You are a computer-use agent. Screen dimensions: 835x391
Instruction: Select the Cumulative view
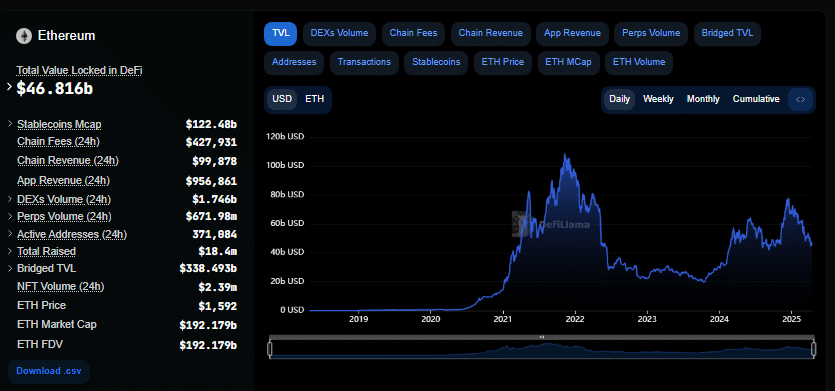756,100
